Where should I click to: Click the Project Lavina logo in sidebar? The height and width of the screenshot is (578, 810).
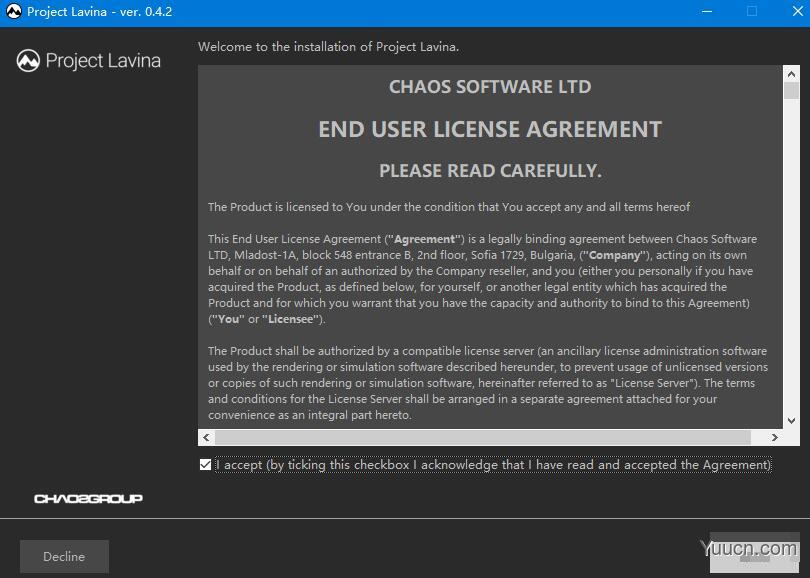pos(88,61)
